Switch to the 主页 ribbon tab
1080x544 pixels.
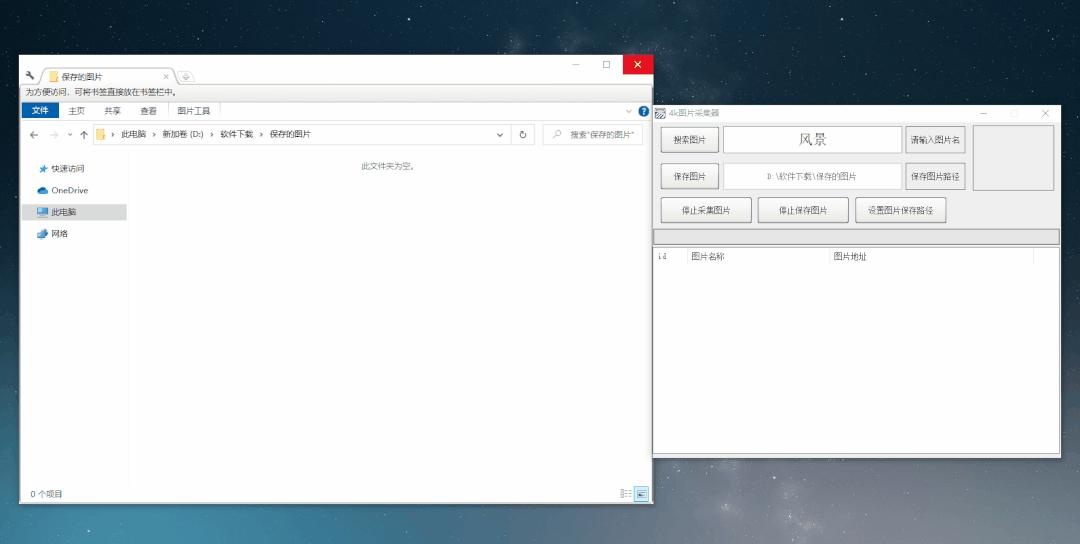click(76, 111)
